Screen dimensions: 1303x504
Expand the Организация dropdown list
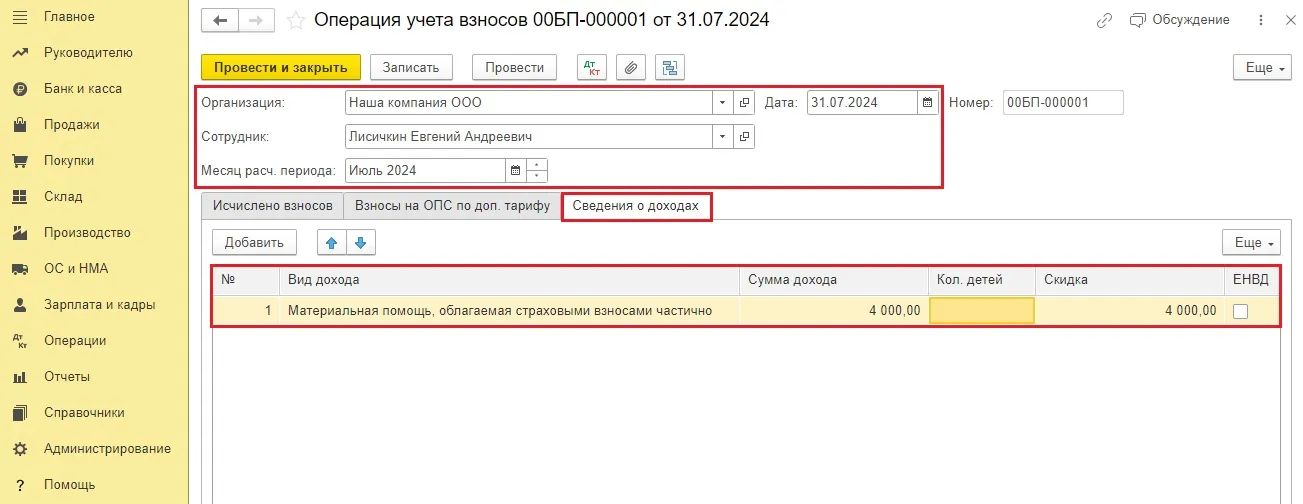pos(722,102)
